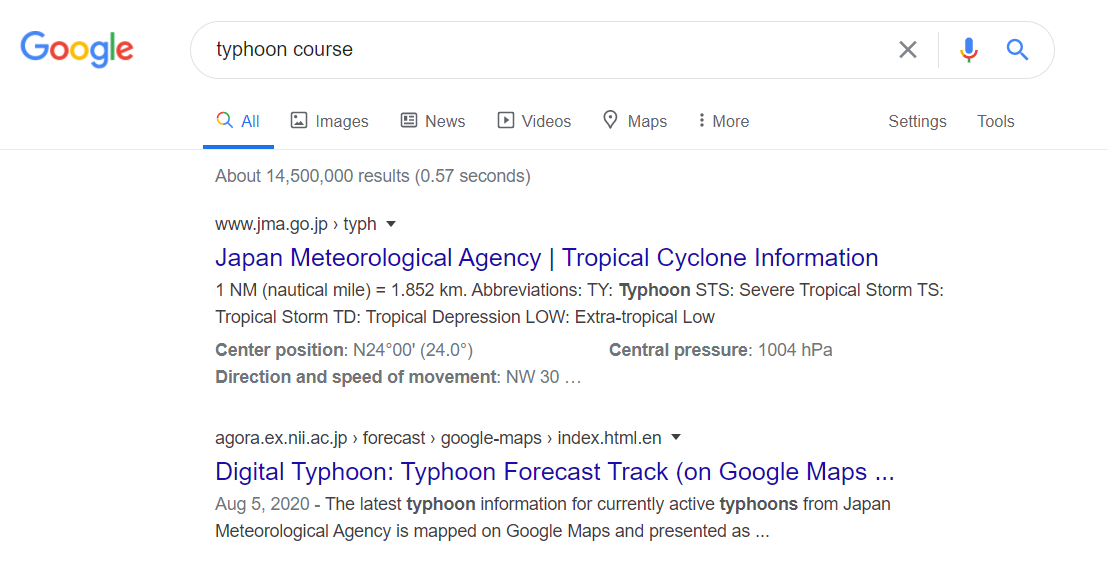Expand arrow next to agora.ex.nii.ac.jp result
Image resolution: width=1108 pixels, height=562 pixels.
pos(676,438)
